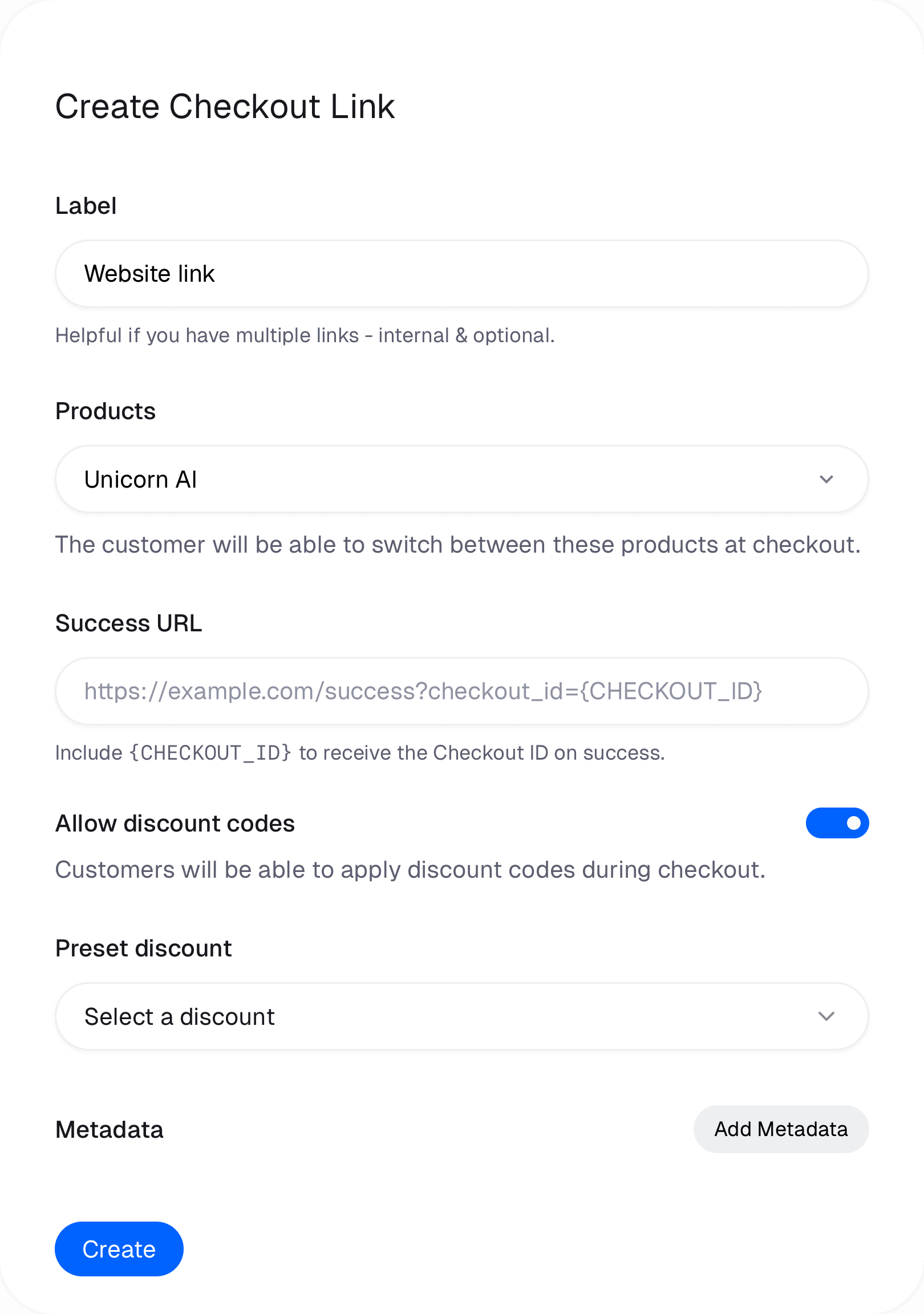
Task: Click the "Create Checkout Link" title
Action: 225,107
